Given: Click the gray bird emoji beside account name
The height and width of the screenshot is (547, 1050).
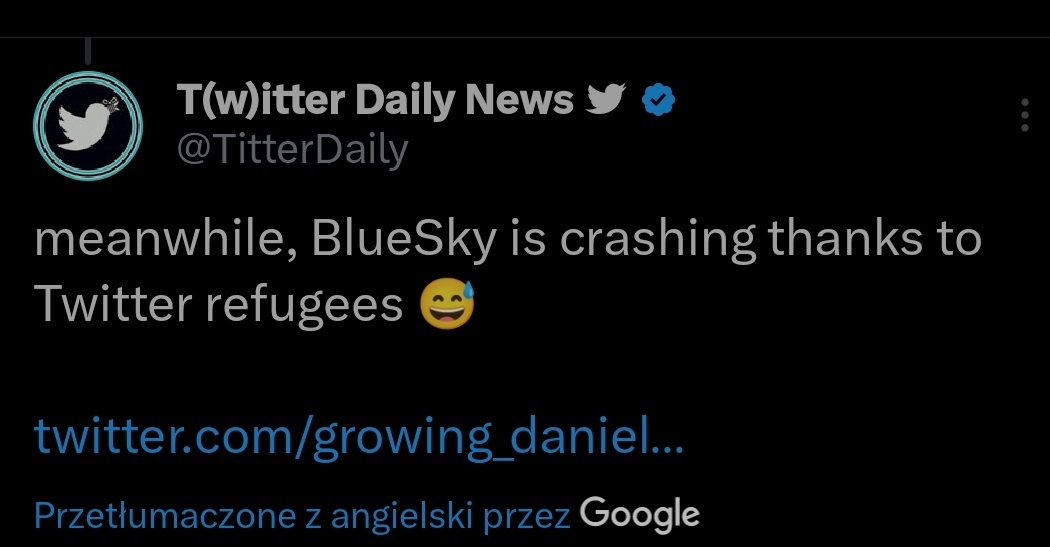Looking at the screenshot, I should (x=606, y=99).
